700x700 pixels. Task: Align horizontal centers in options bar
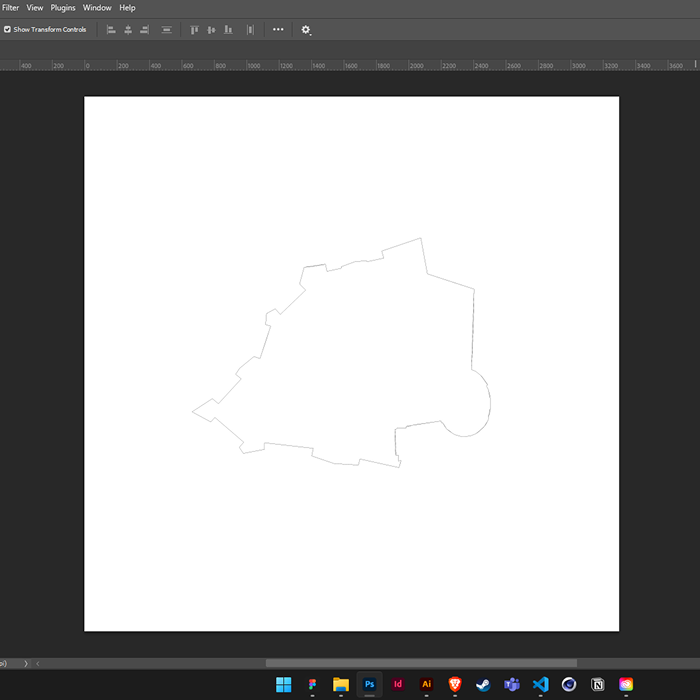tap(128, 30)
